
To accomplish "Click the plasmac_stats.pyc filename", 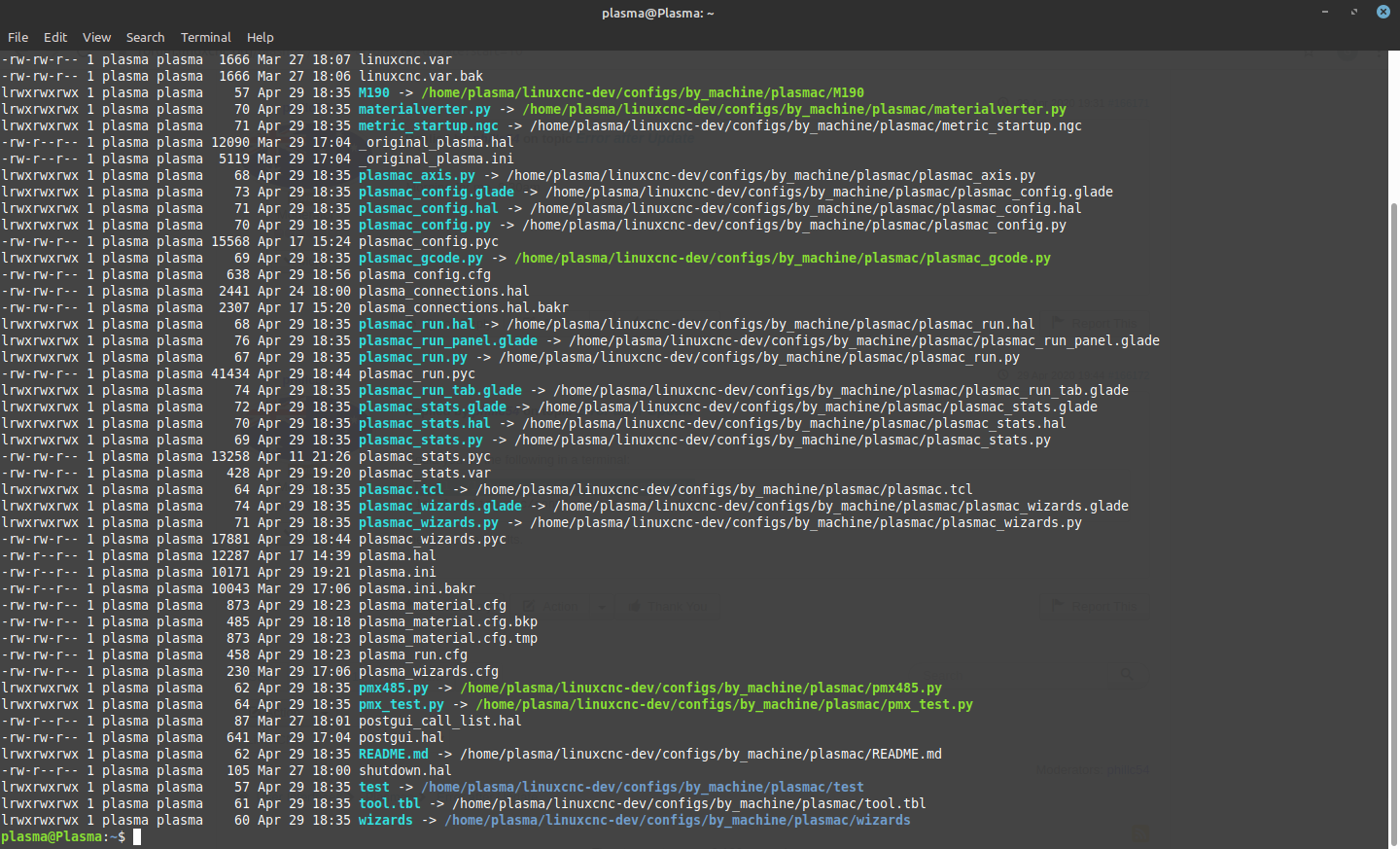I will tap(425, 456).
